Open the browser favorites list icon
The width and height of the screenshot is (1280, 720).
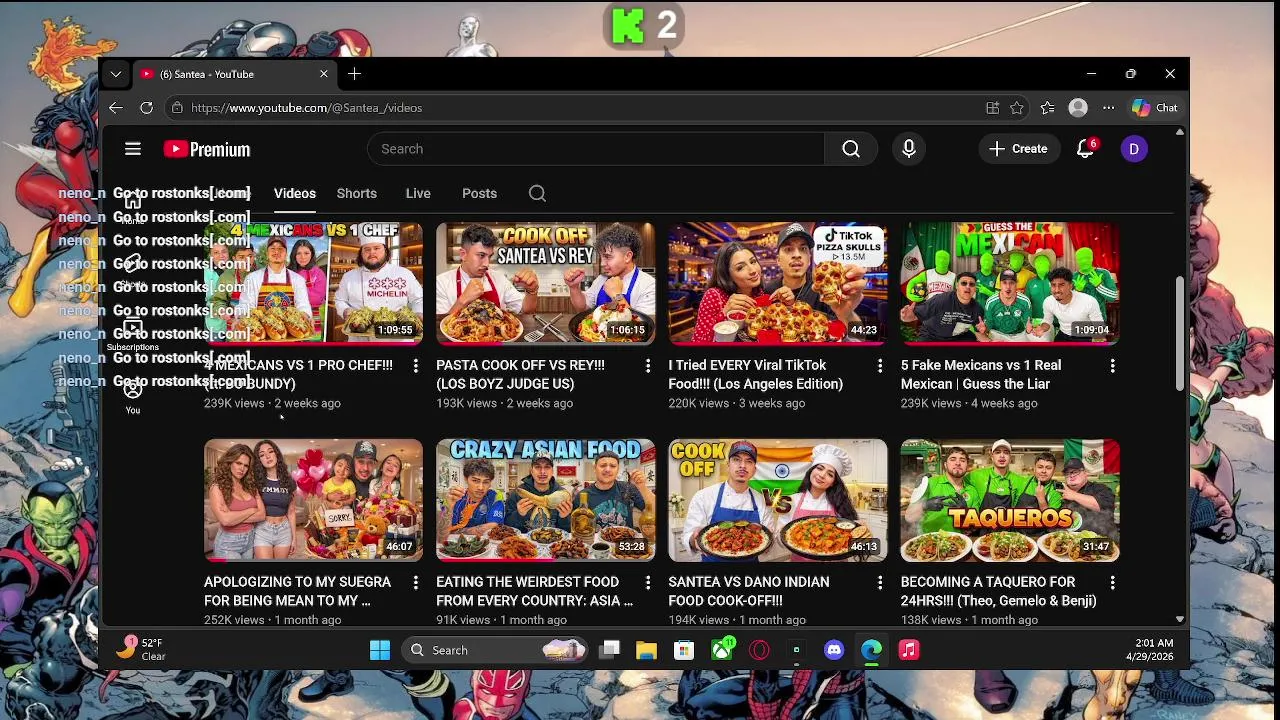pos(1047,108)
